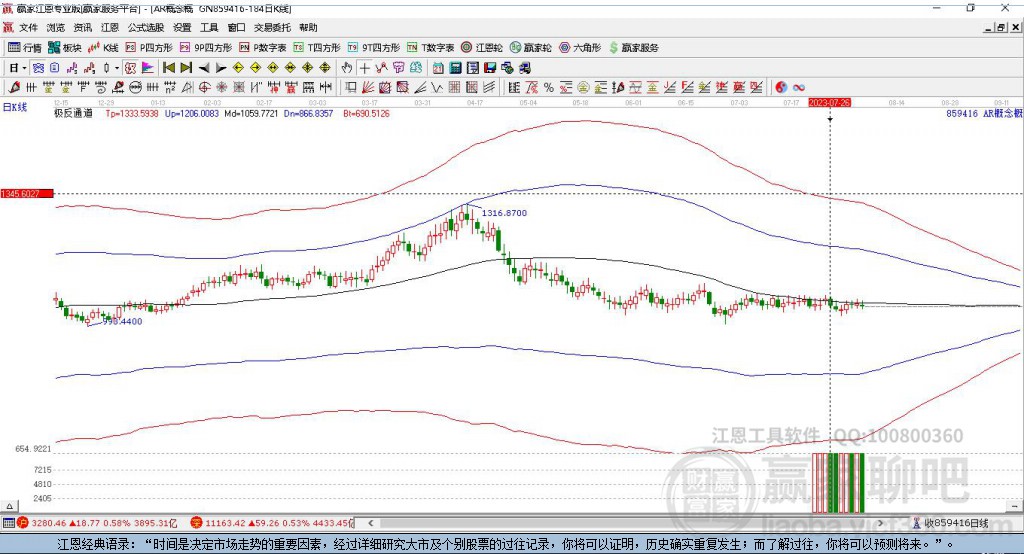
Task: Toggle the crosshair cursor tool
Action: pos(364,68)
